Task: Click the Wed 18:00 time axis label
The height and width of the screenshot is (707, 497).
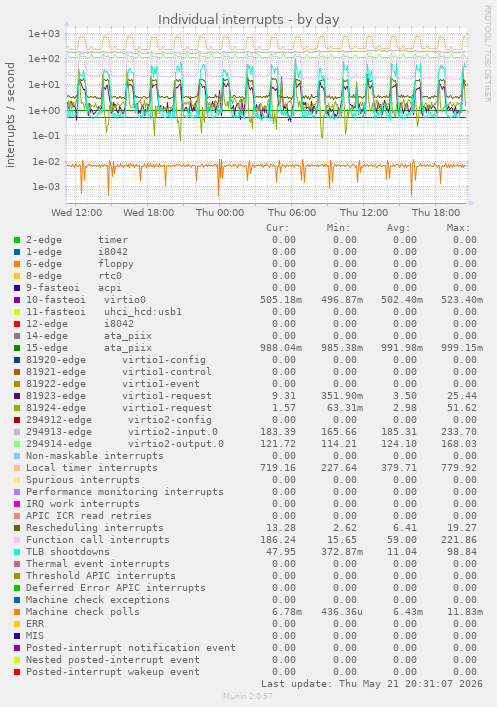Action: [148, 212]
